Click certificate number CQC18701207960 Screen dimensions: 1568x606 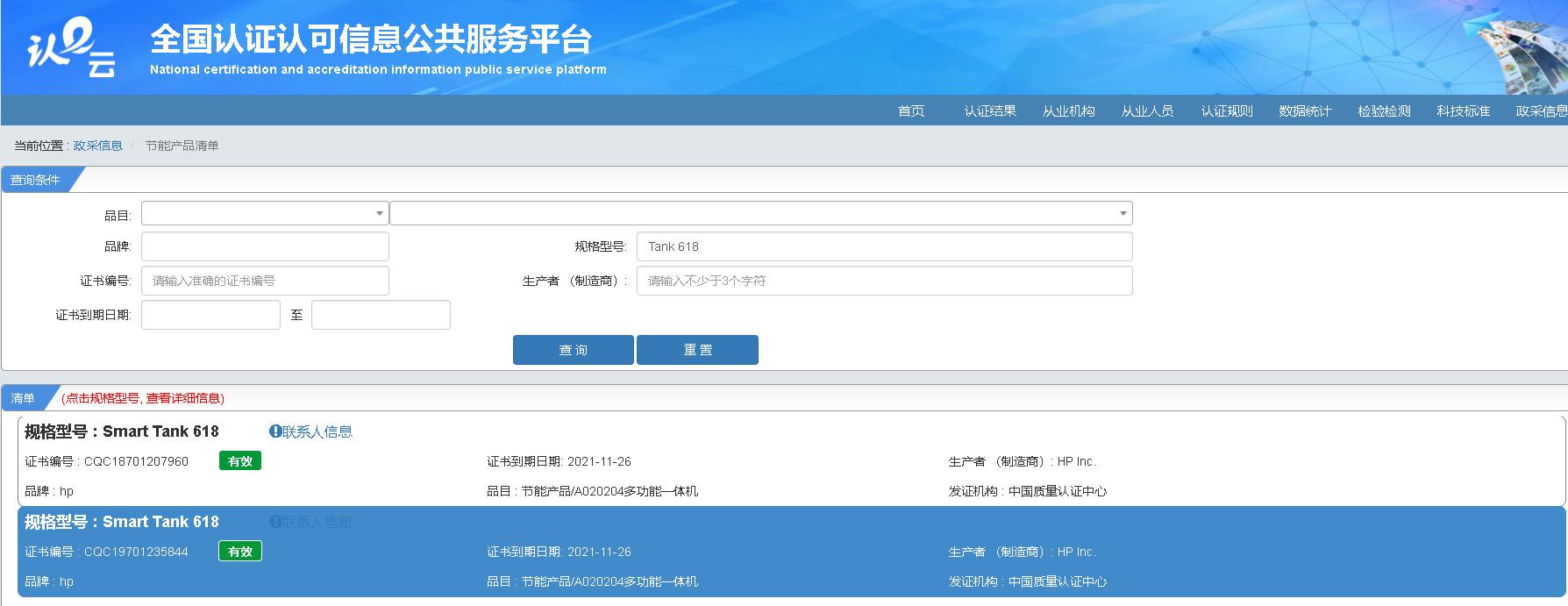tap(136, 461)
